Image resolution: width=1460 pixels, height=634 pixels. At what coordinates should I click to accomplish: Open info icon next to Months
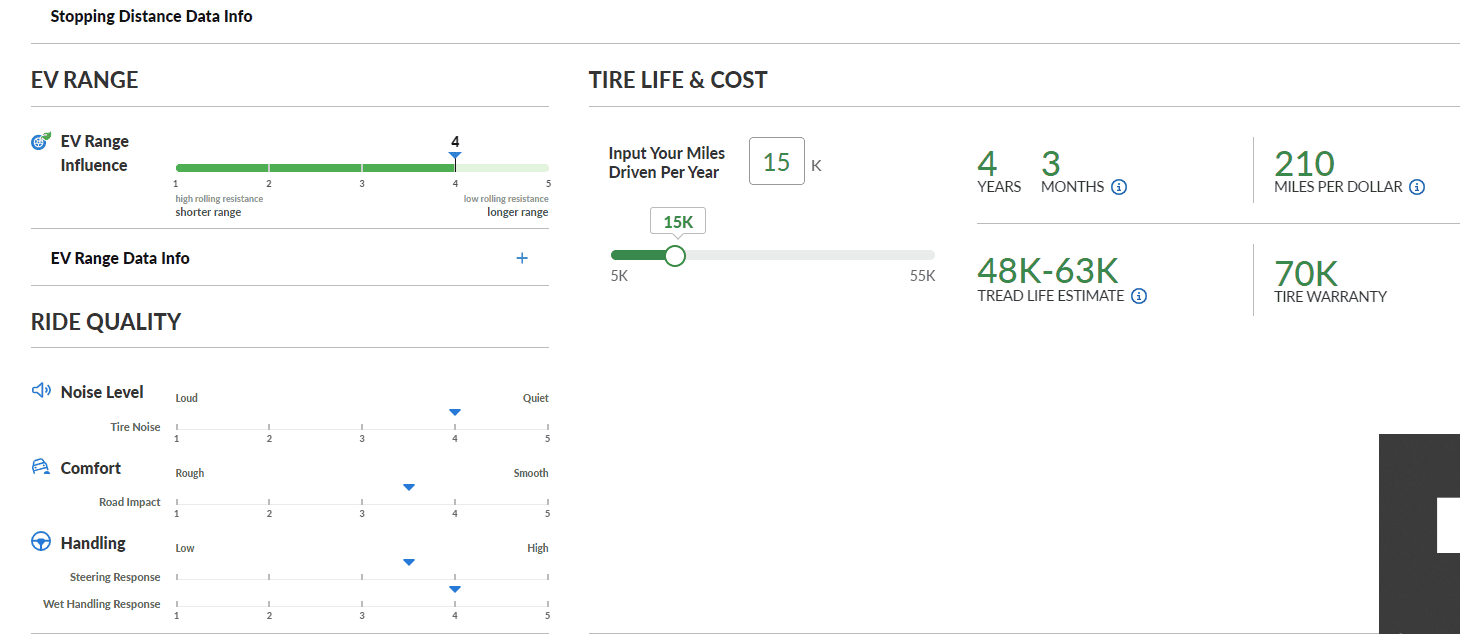click(x=1119, y=187)
